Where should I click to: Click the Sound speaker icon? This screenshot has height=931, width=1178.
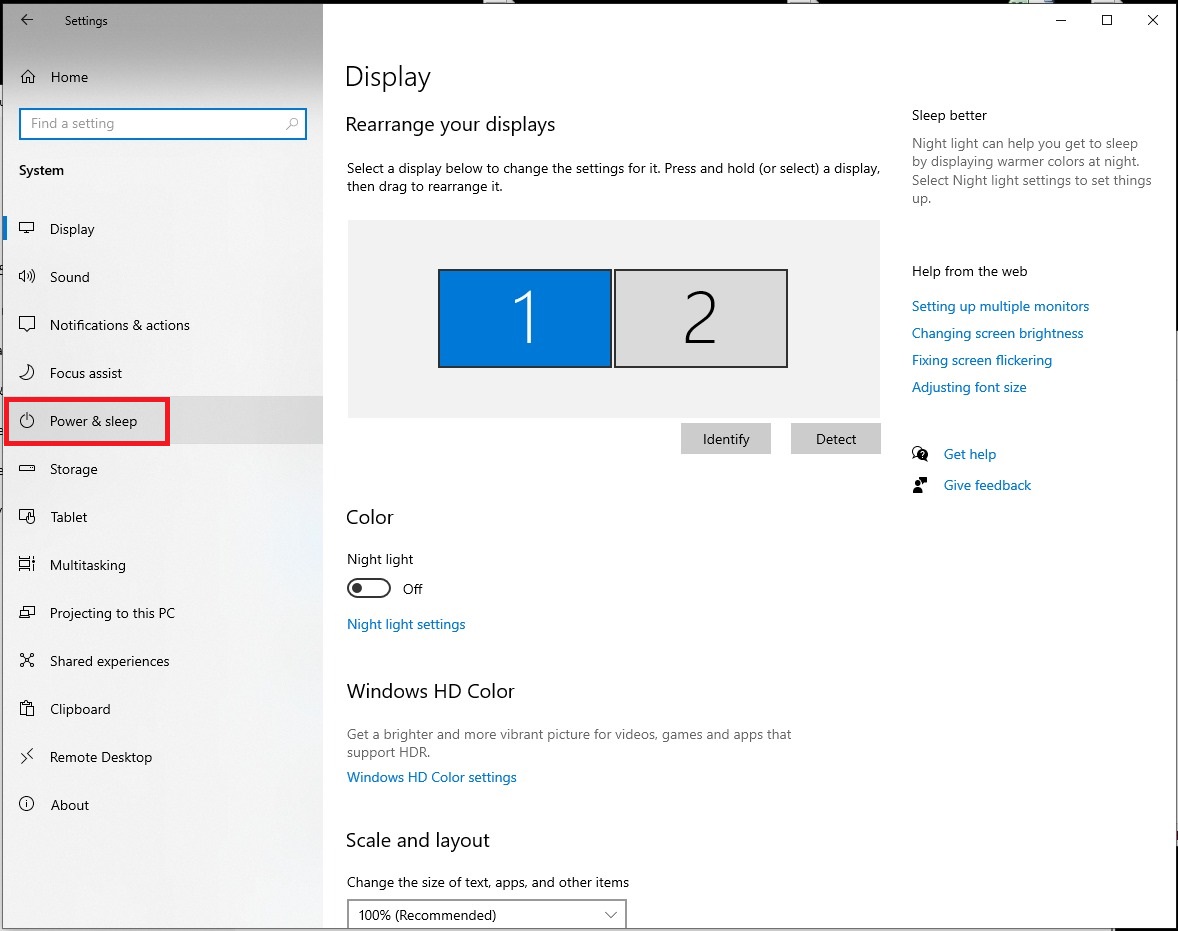pos(27,277)
